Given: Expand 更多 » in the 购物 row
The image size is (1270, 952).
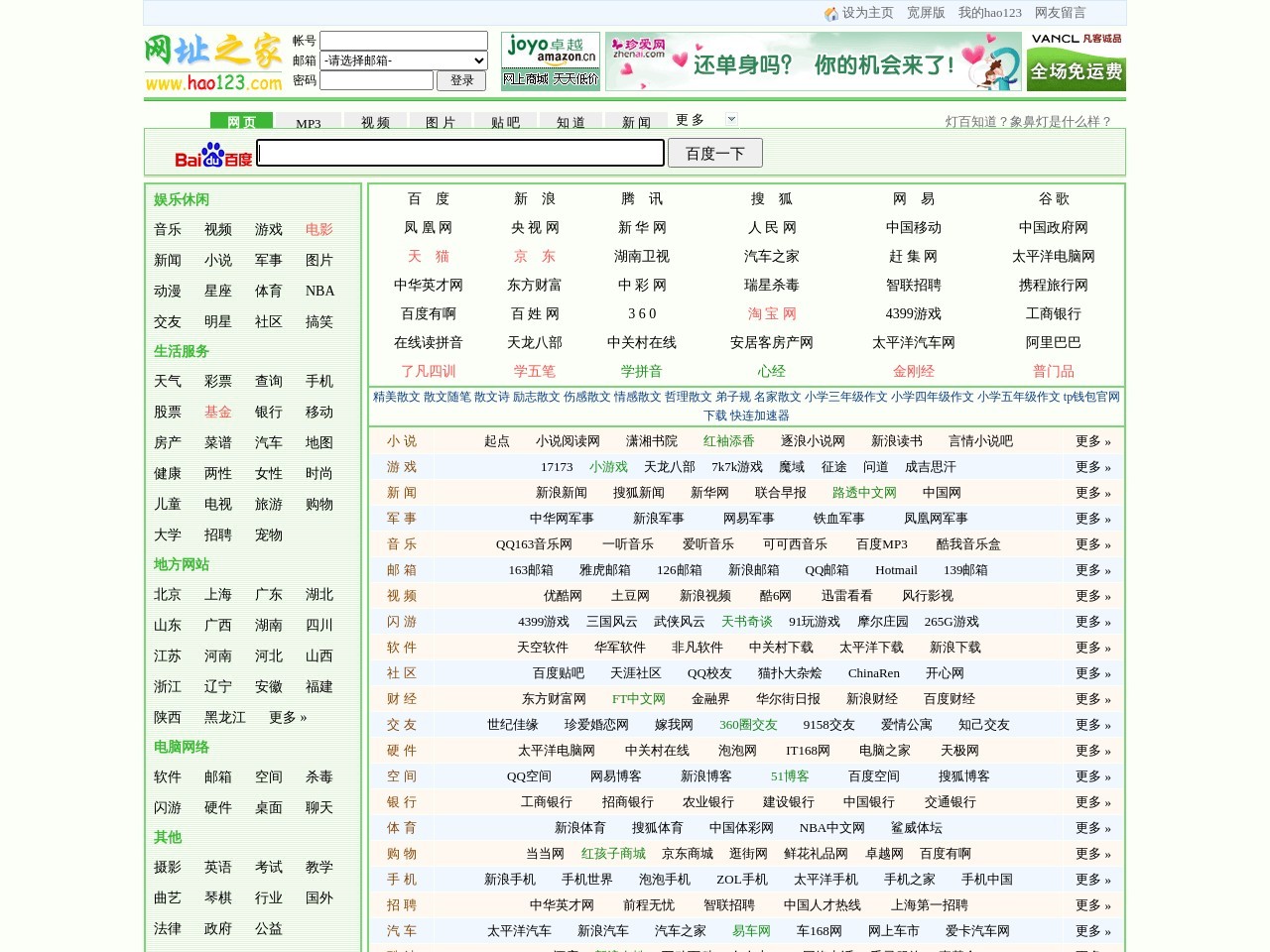Looking at the screenshot, I should coord(1093,854).
